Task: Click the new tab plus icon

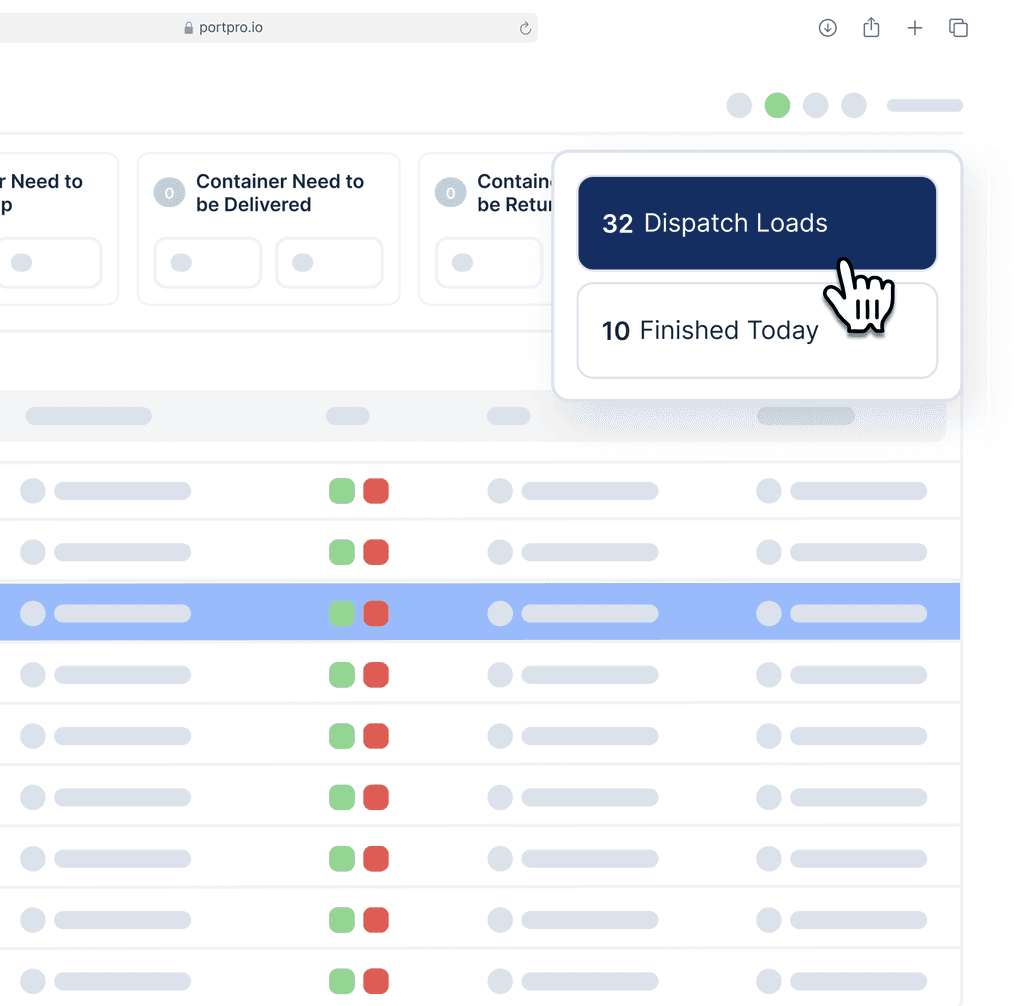Action: point(915,28)
